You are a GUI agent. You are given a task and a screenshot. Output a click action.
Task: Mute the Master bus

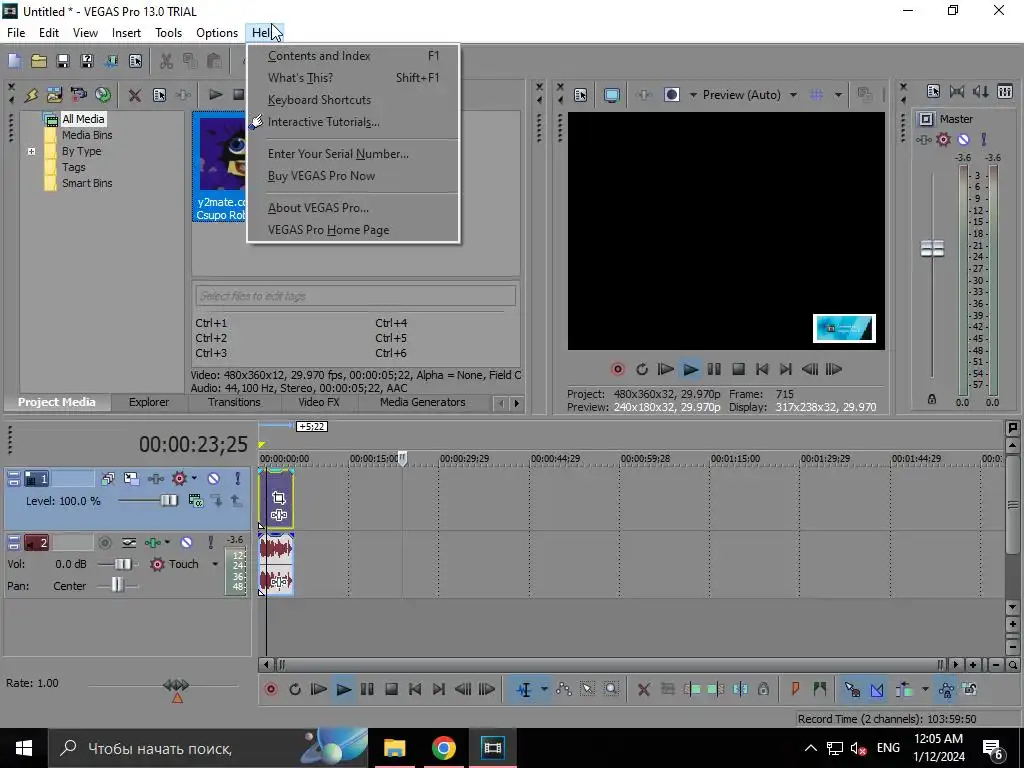click(x=963, y=139)
